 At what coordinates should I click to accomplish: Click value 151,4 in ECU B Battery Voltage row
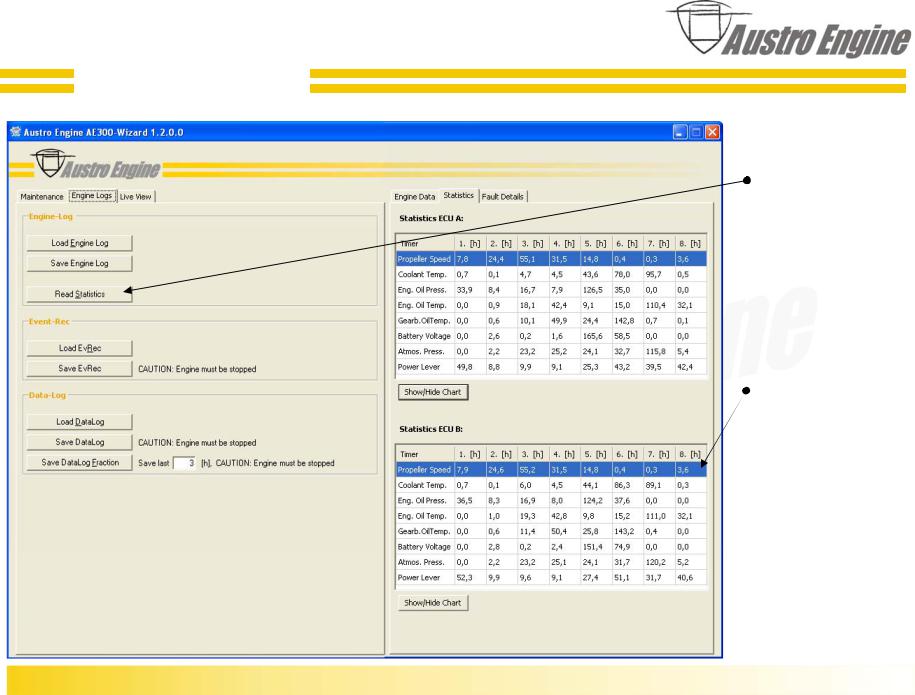click(x=592, y=547)
